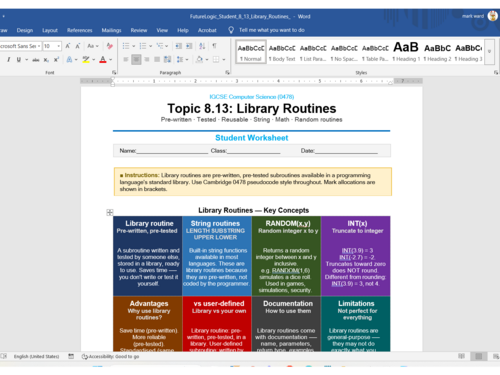Expand the underline style arrow
Image resolution: width=500 pixels, height=375 pixels.
[26, 60]
